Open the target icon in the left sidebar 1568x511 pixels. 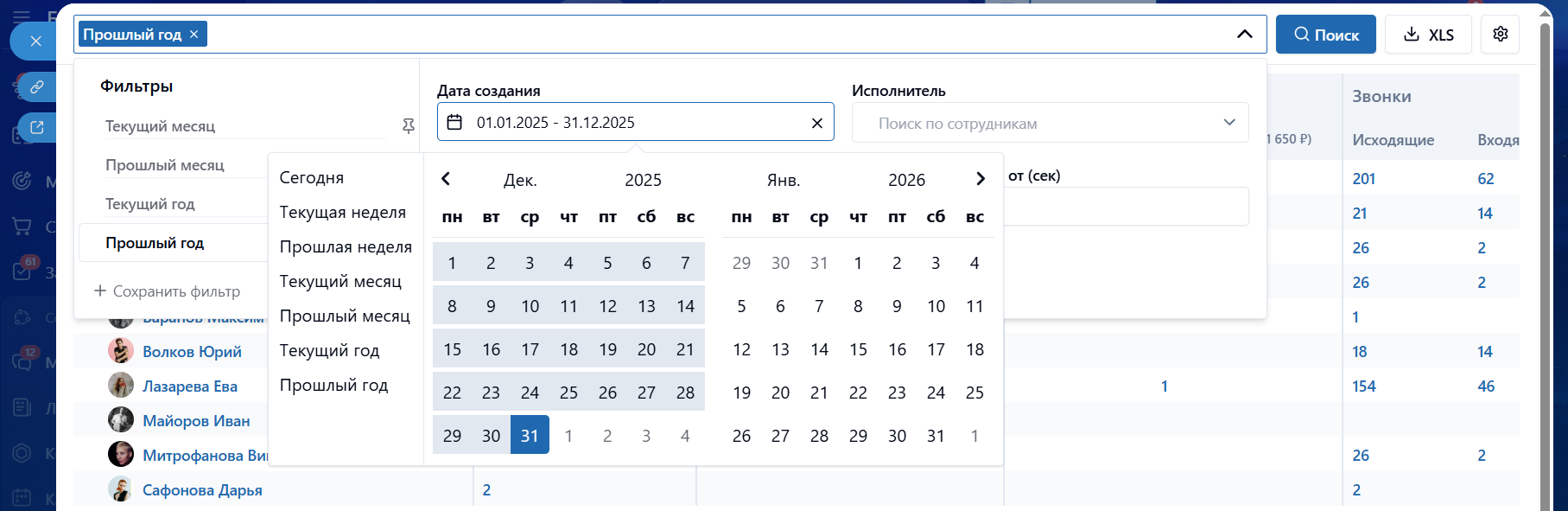(x=22, y=181)
